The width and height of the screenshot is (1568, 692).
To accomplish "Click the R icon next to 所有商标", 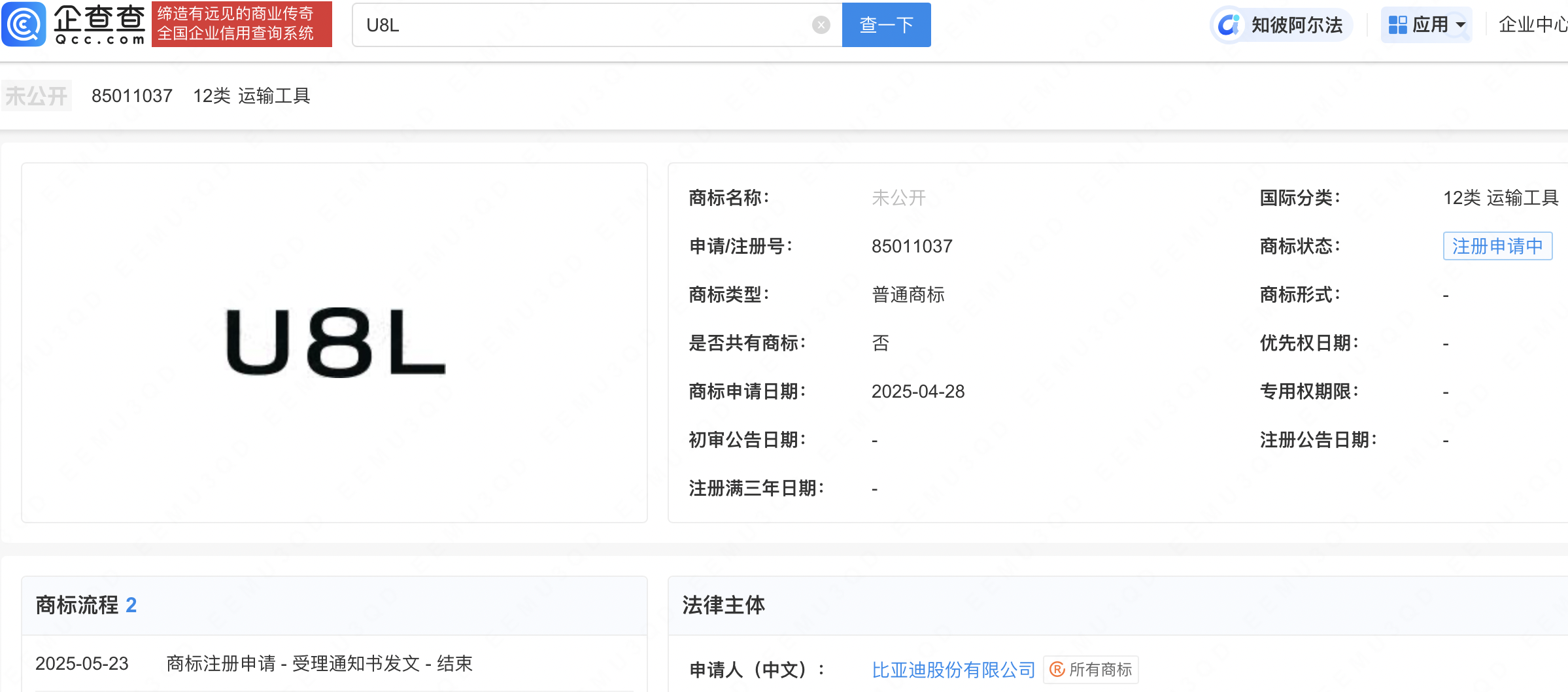I will (x=1057, y=669).
